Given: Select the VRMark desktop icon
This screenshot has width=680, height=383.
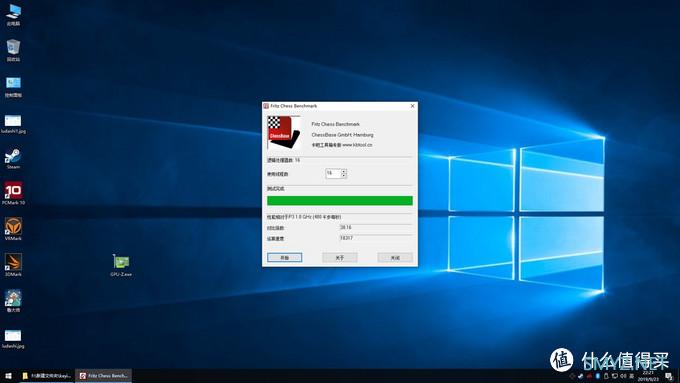Looking at the screenshot, I should 13,229.
